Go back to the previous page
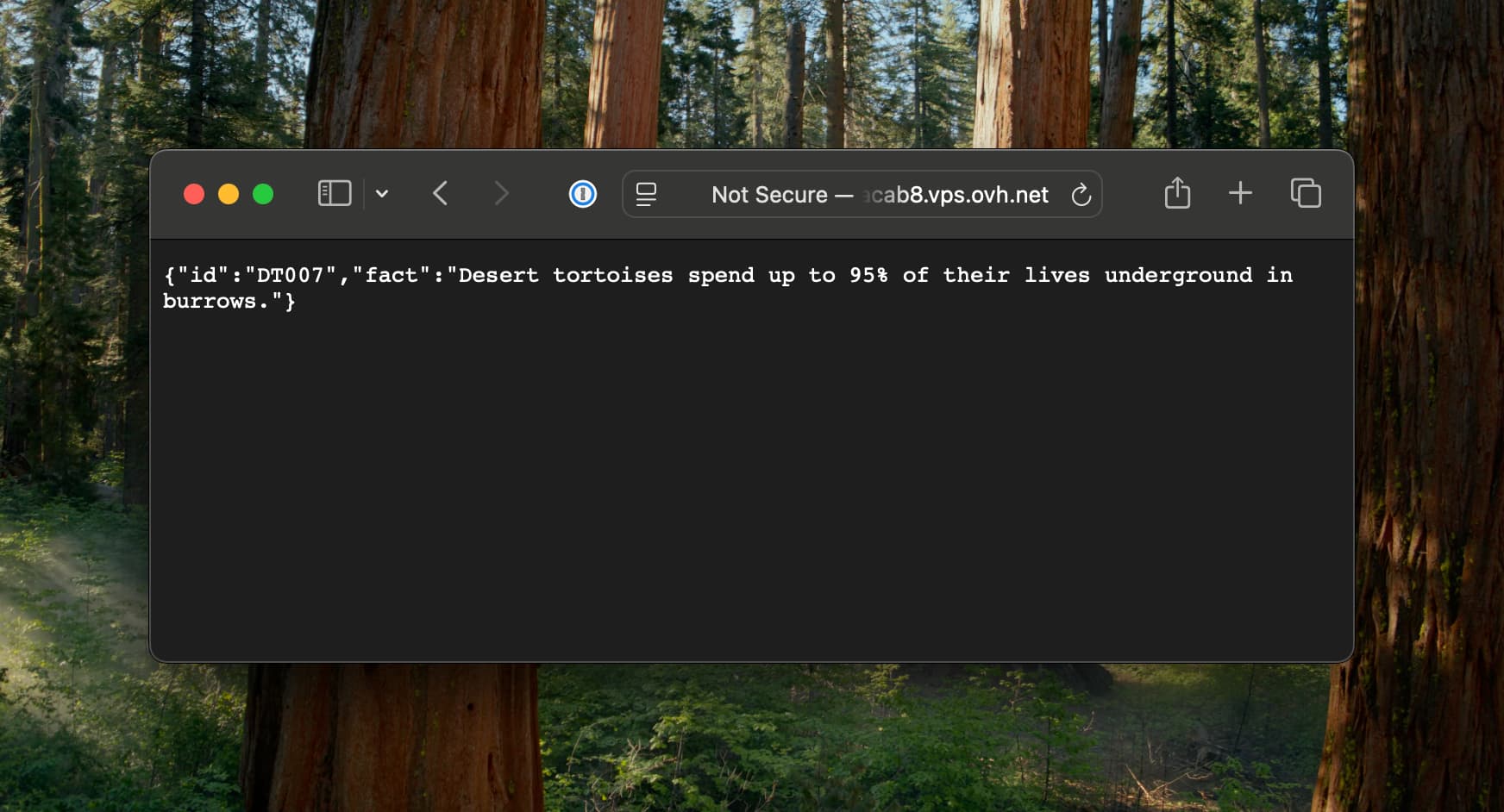Image resolution: width=1504 pixels, height=812 pixels. point(440,194)
